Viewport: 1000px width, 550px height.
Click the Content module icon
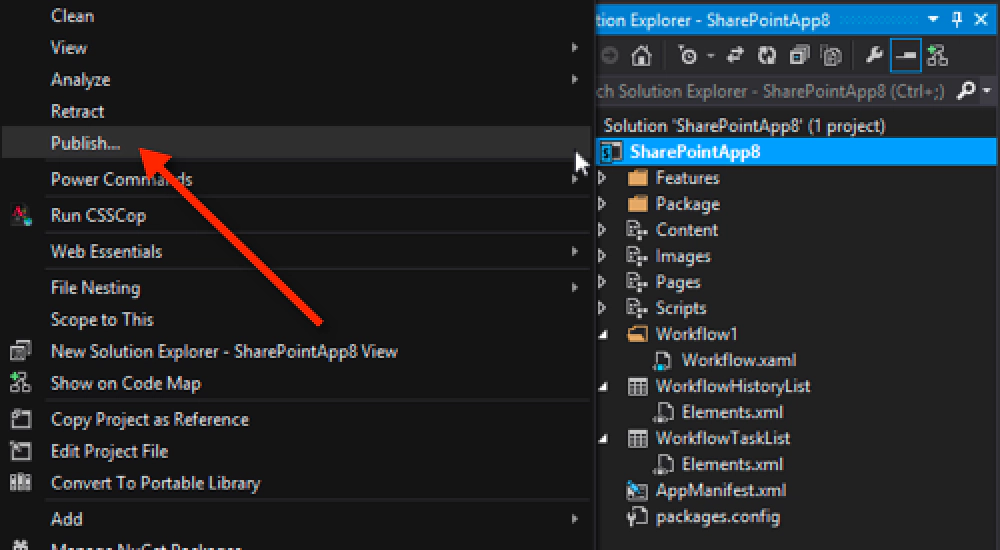point(637,230)
